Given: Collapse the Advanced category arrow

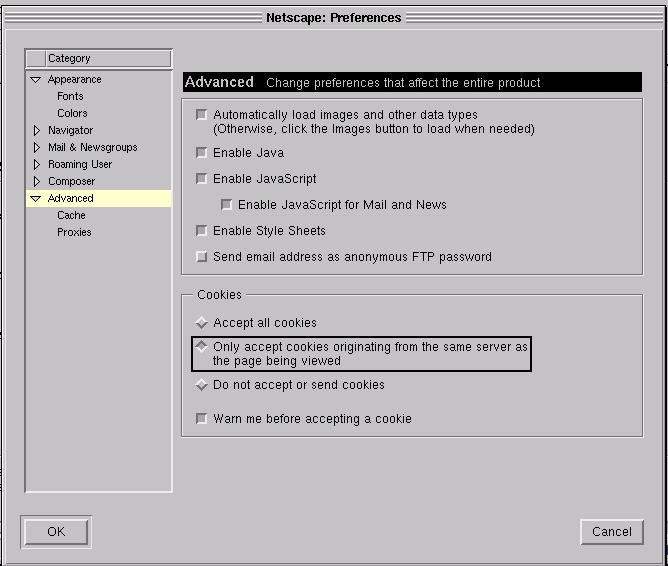Looking at the screenshot, I should pos(37,199).
